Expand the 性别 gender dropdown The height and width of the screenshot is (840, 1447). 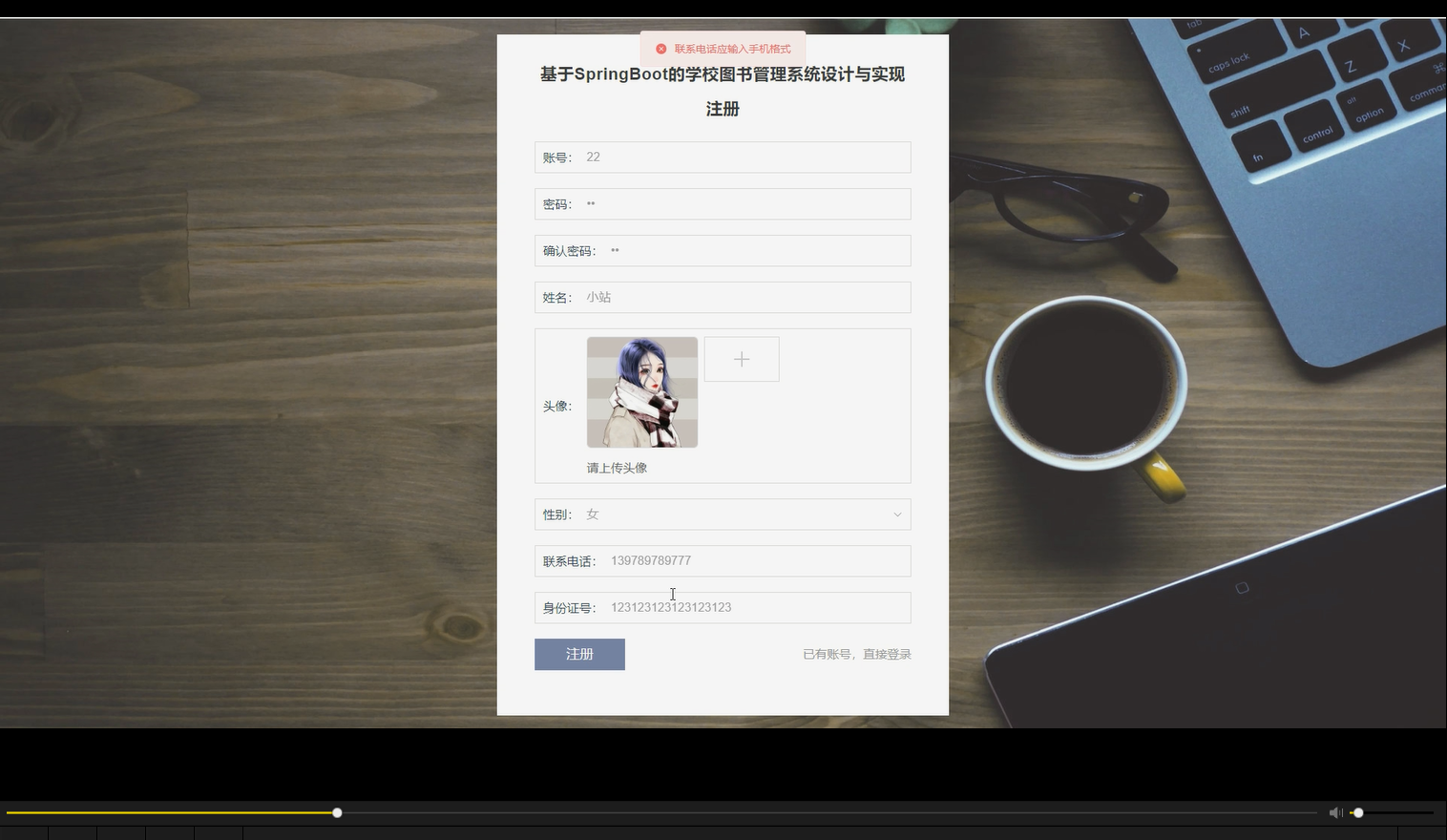click(723, 514)
